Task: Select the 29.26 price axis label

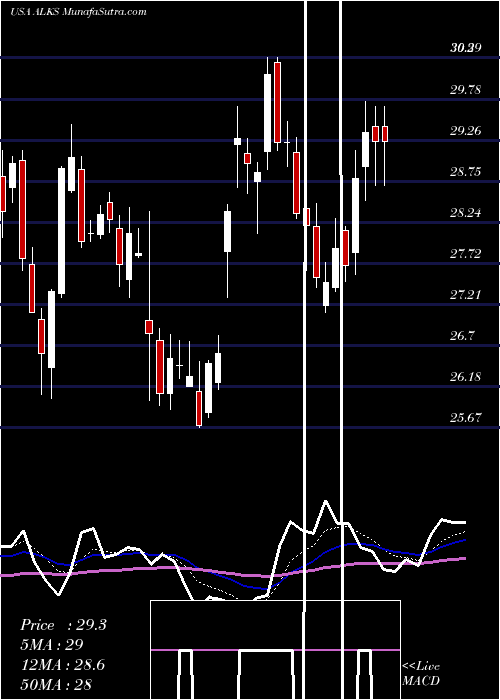Action: [x=465, y=131]
